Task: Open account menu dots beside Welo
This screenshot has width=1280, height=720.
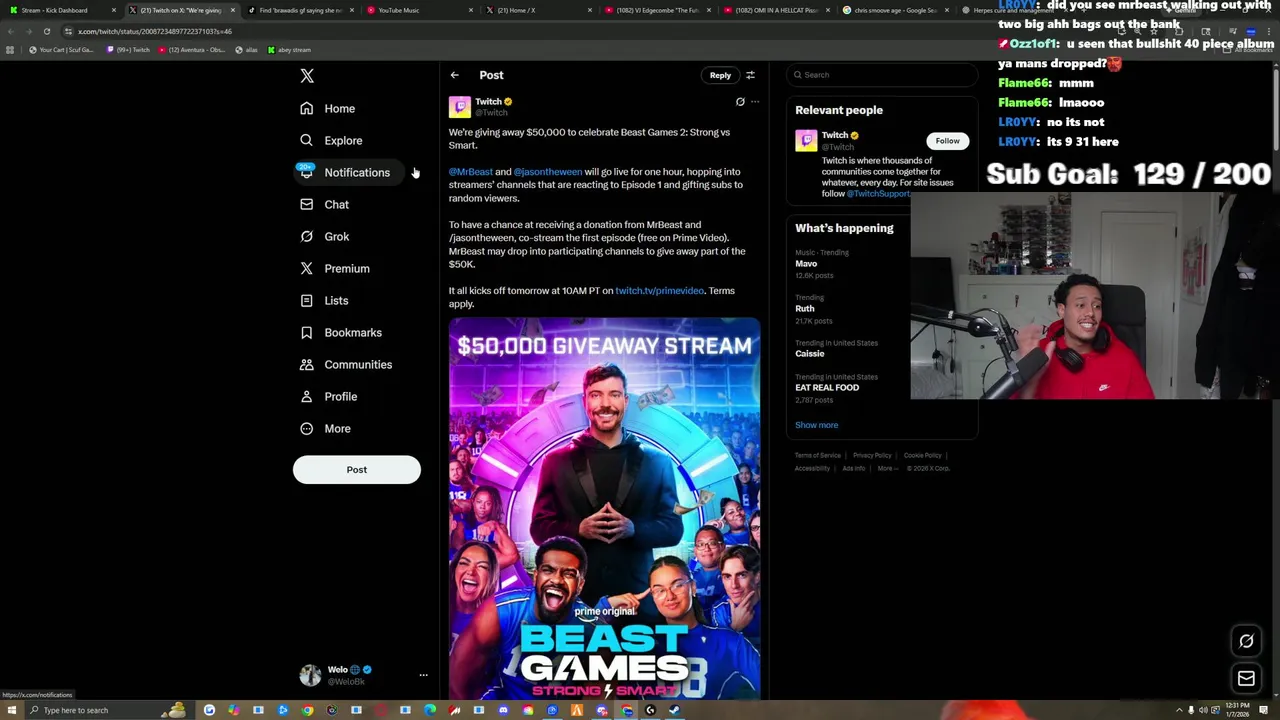Action: tap(423, 676)
